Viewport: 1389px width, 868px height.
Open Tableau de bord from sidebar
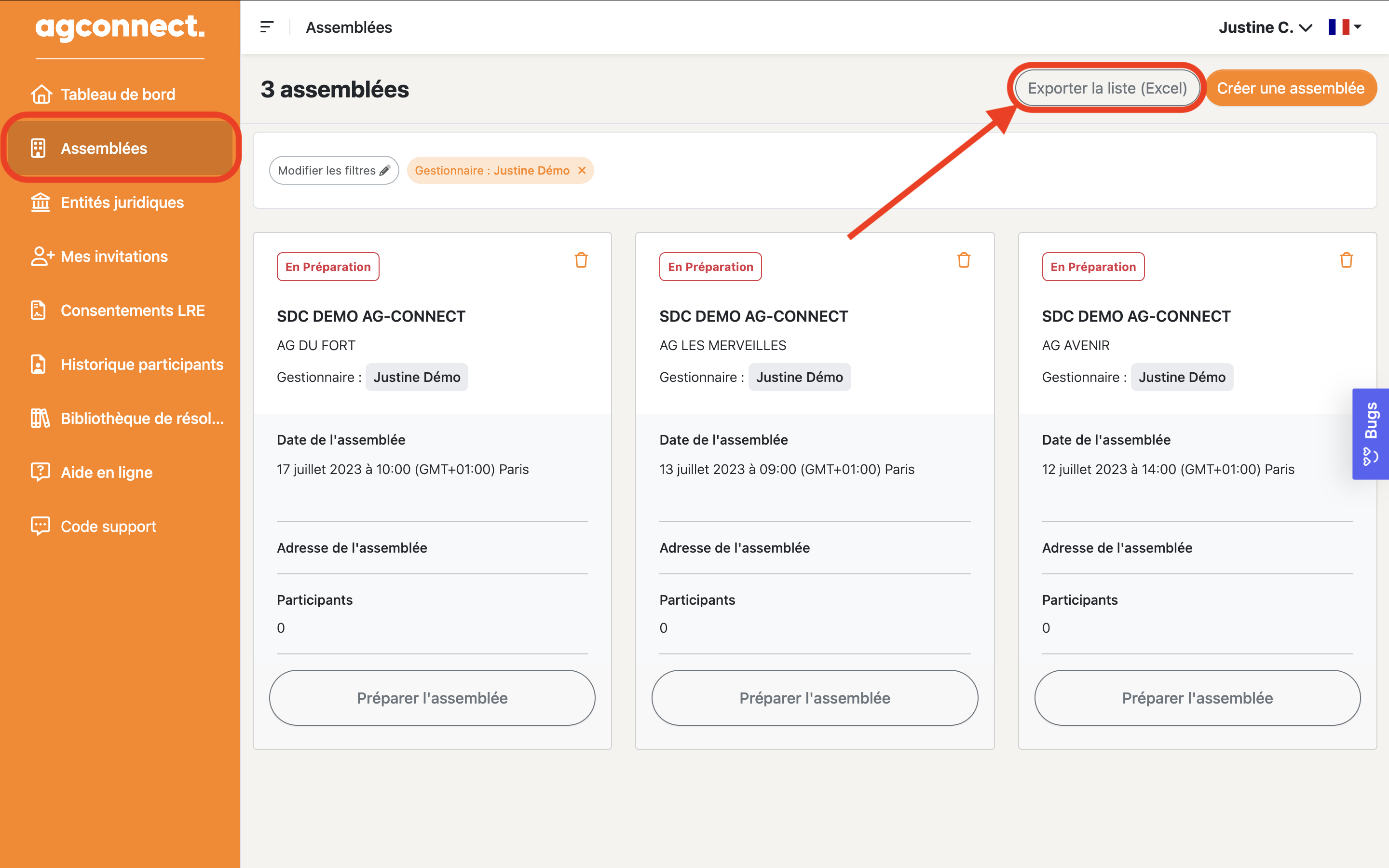pyautogui.click(x=118, y=94)
